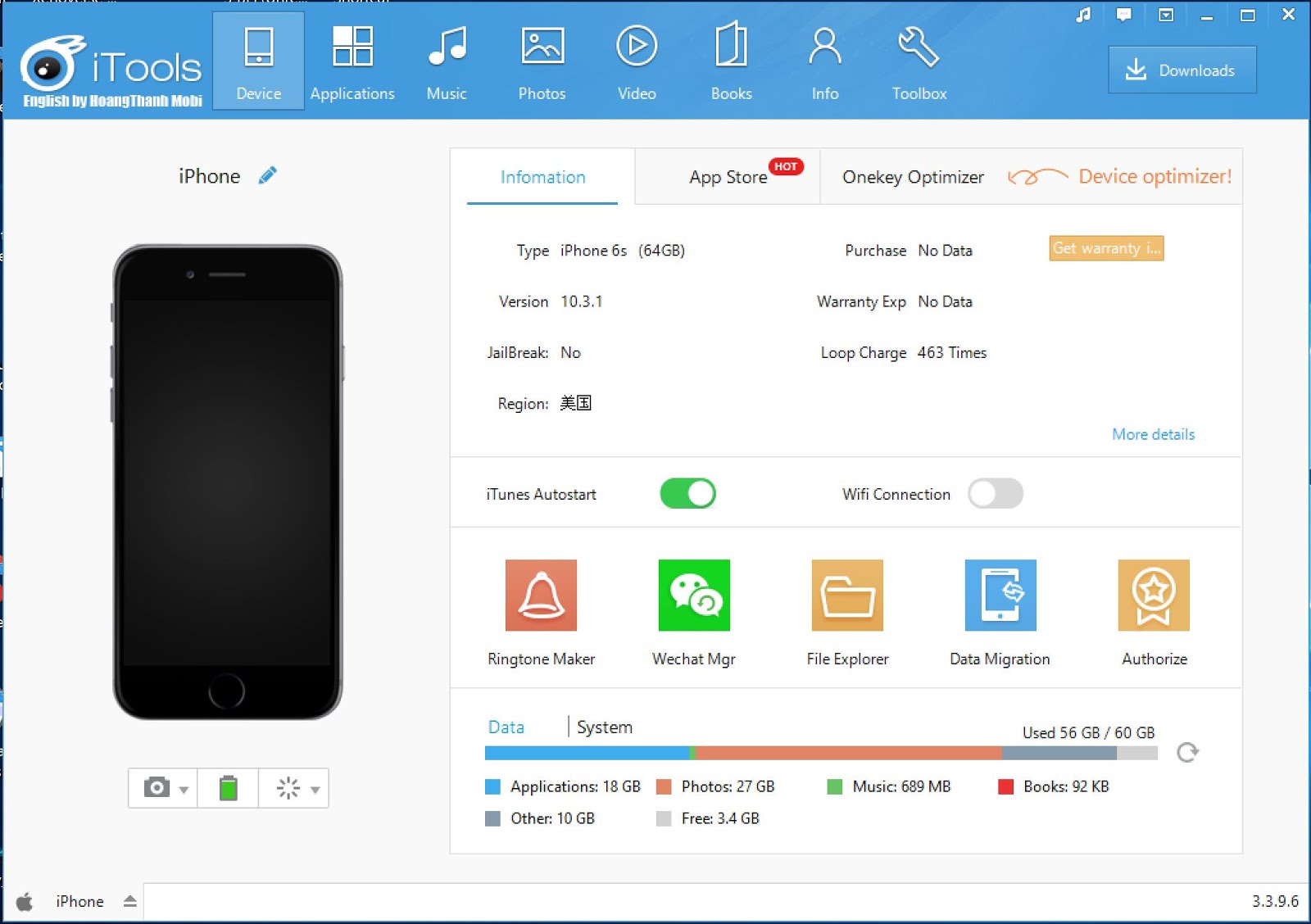View More details about the device

(x=1152, y=434)
